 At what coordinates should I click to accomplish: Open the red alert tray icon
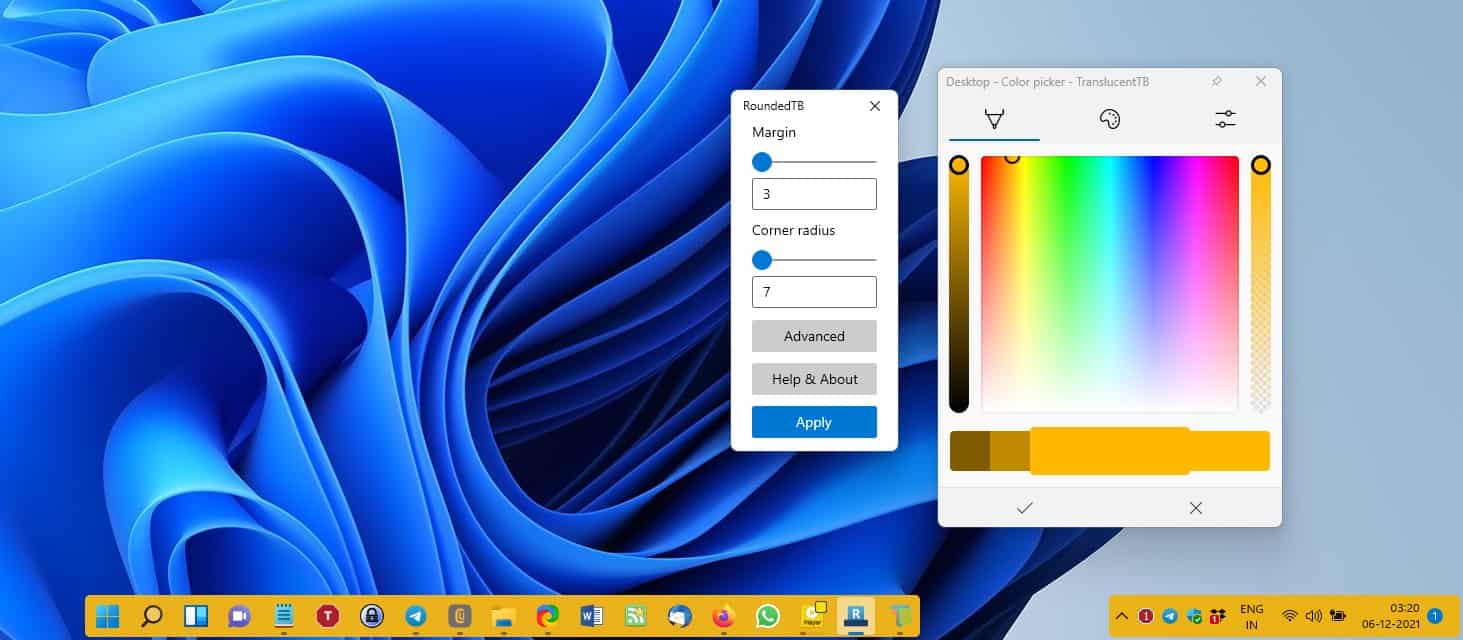coord(1146,616)
